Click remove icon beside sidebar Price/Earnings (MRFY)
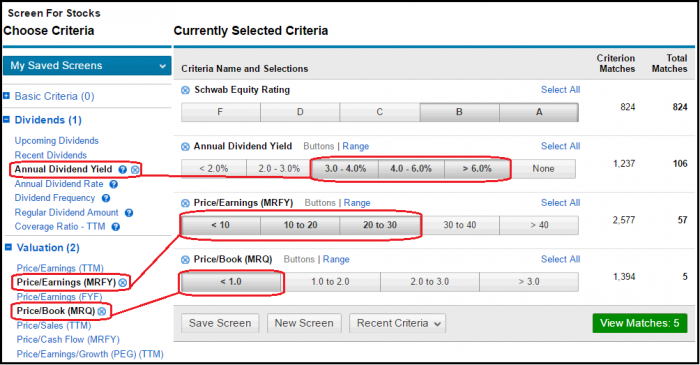 pyautogui.click(x=123, y=282)
